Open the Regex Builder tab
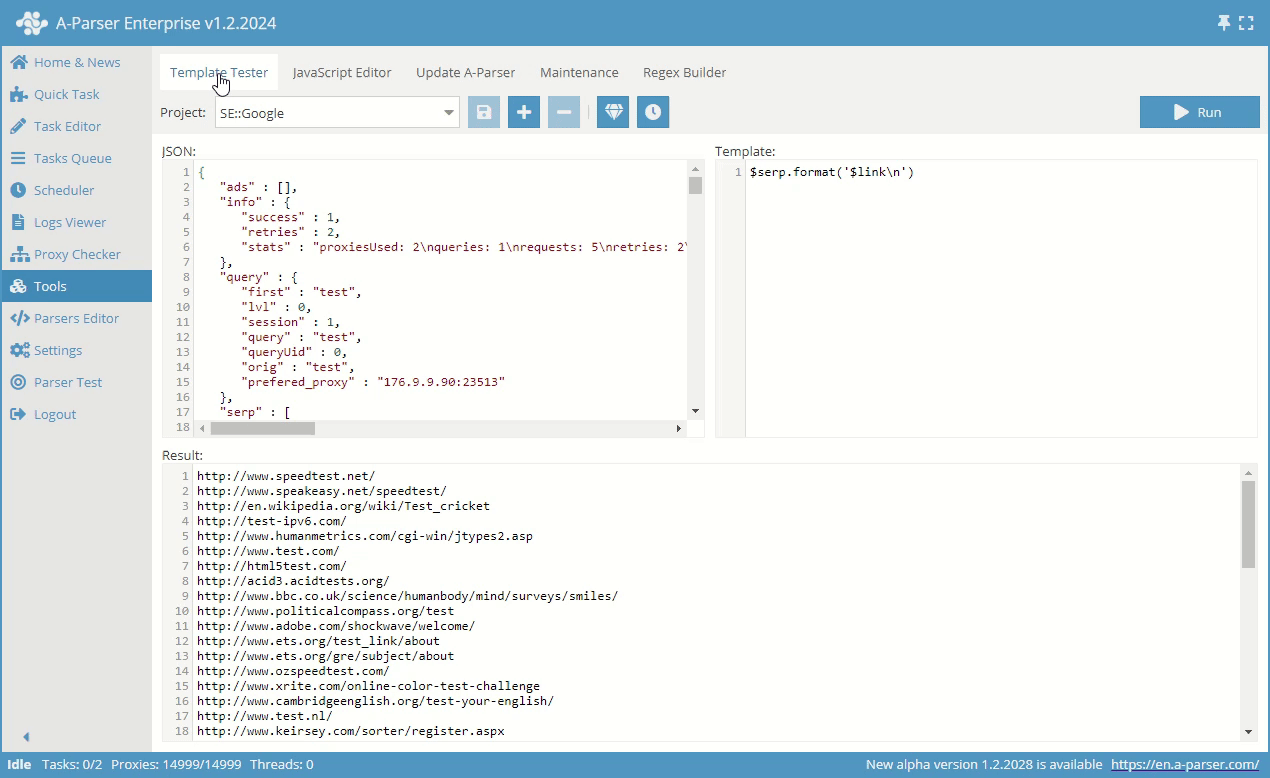 684,72
